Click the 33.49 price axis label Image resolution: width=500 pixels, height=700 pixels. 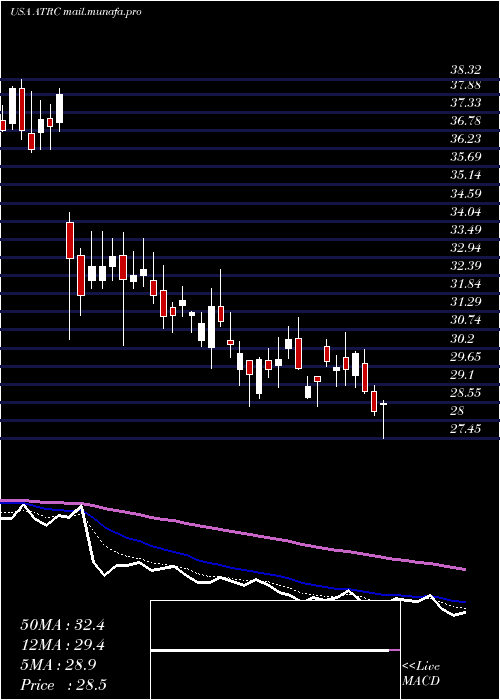(x=465, y=230)
